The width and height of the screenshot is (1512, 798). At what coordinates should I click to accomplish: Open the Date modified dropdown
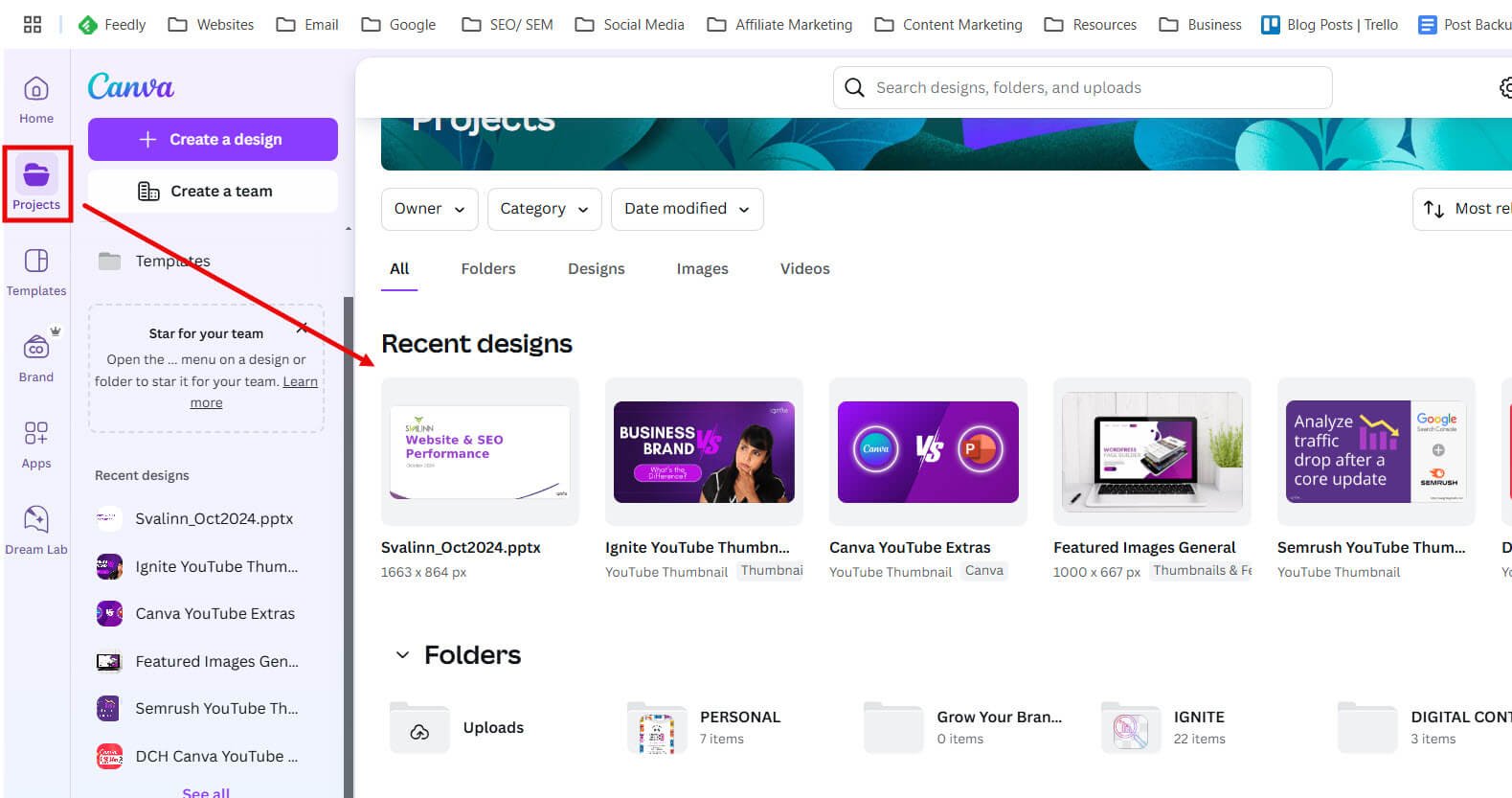687,209
